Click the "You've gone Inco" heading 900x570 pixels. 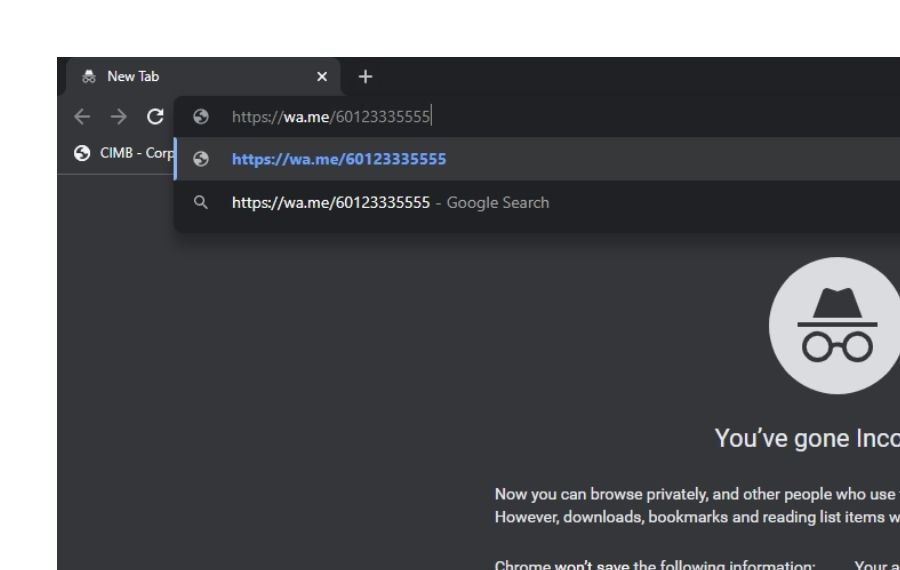pyautogui.click(x=807, y=439)
